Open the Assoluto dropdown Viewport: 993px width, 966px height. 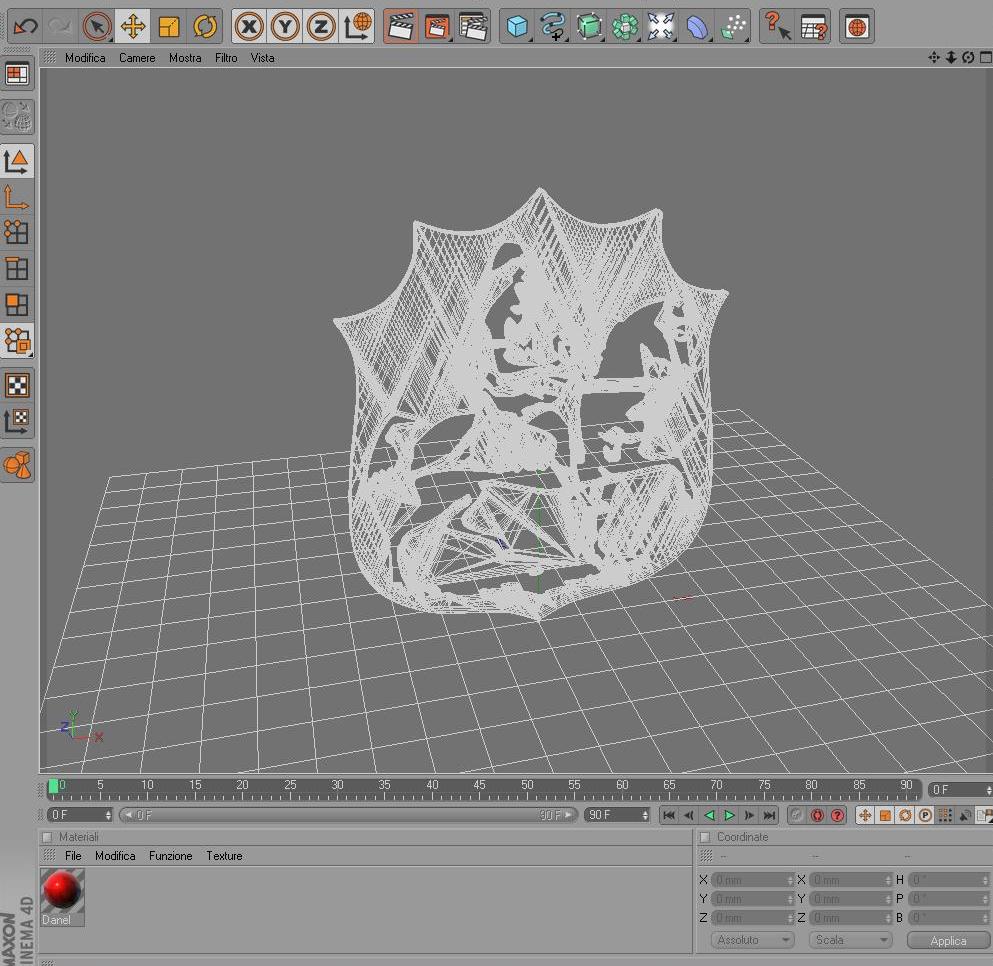tap(752, 940)
